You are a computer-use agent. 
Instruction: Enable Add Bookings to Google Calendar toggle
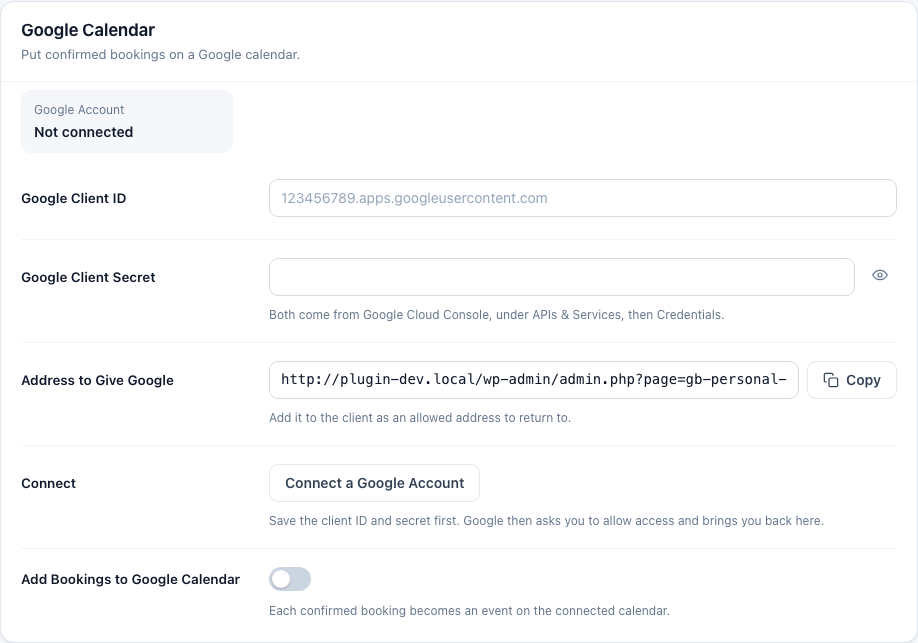click(x=290, y=579)
